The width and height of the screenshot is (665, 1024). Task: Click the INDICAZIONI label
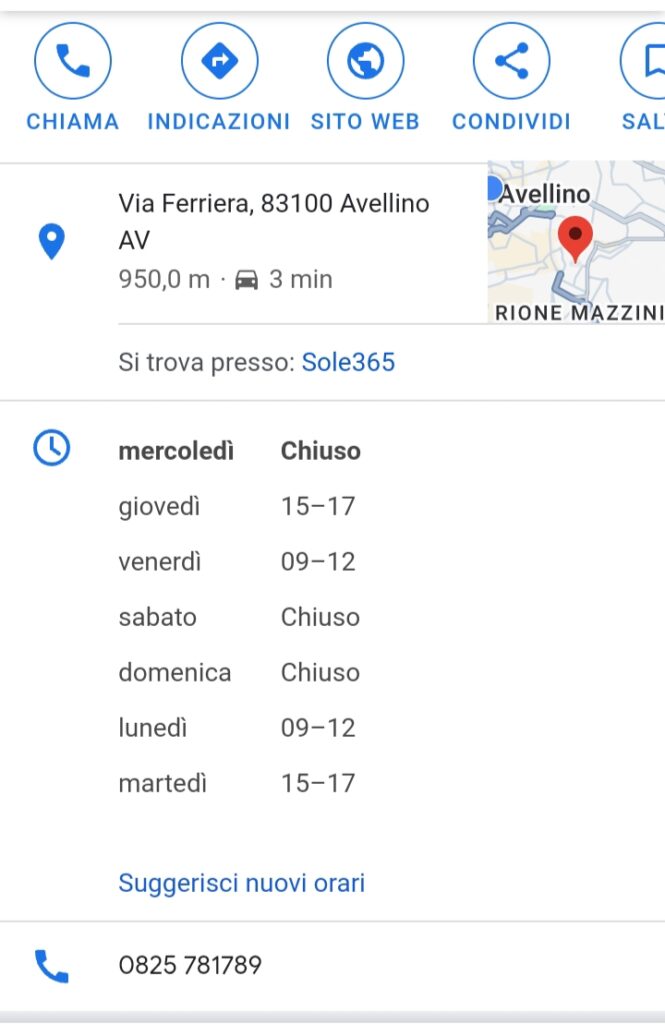pyautogui.click(x=219, y=122)
